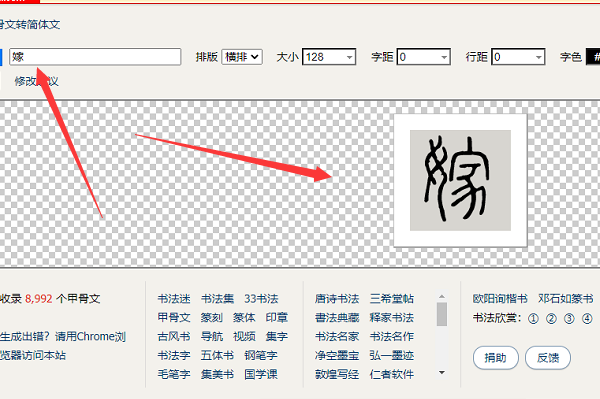
Task: Open the 欧阳询楷书 link
Action: pos(500,299)
